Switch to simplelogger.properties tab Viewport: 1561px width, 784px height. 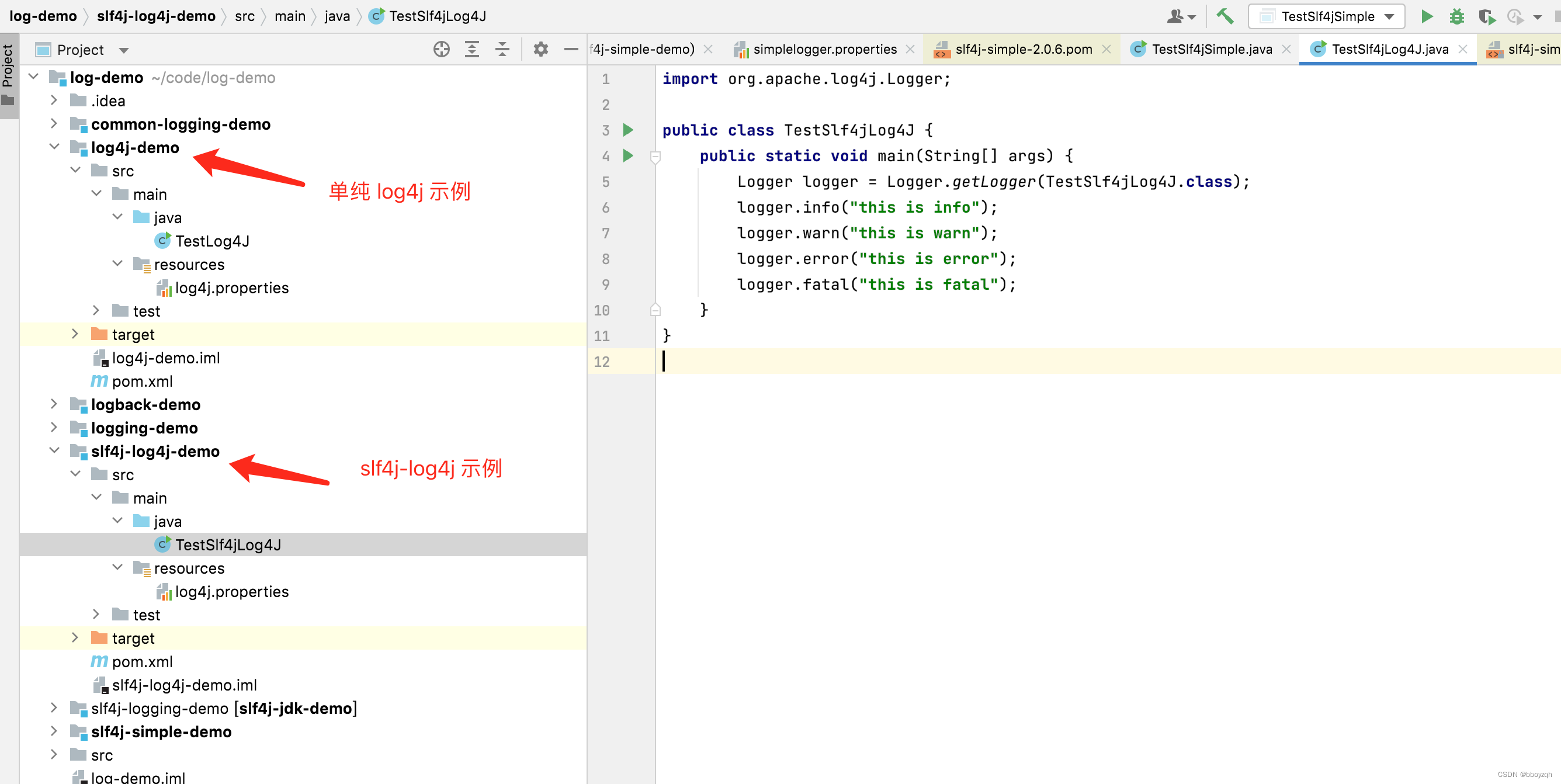point(824,49)
